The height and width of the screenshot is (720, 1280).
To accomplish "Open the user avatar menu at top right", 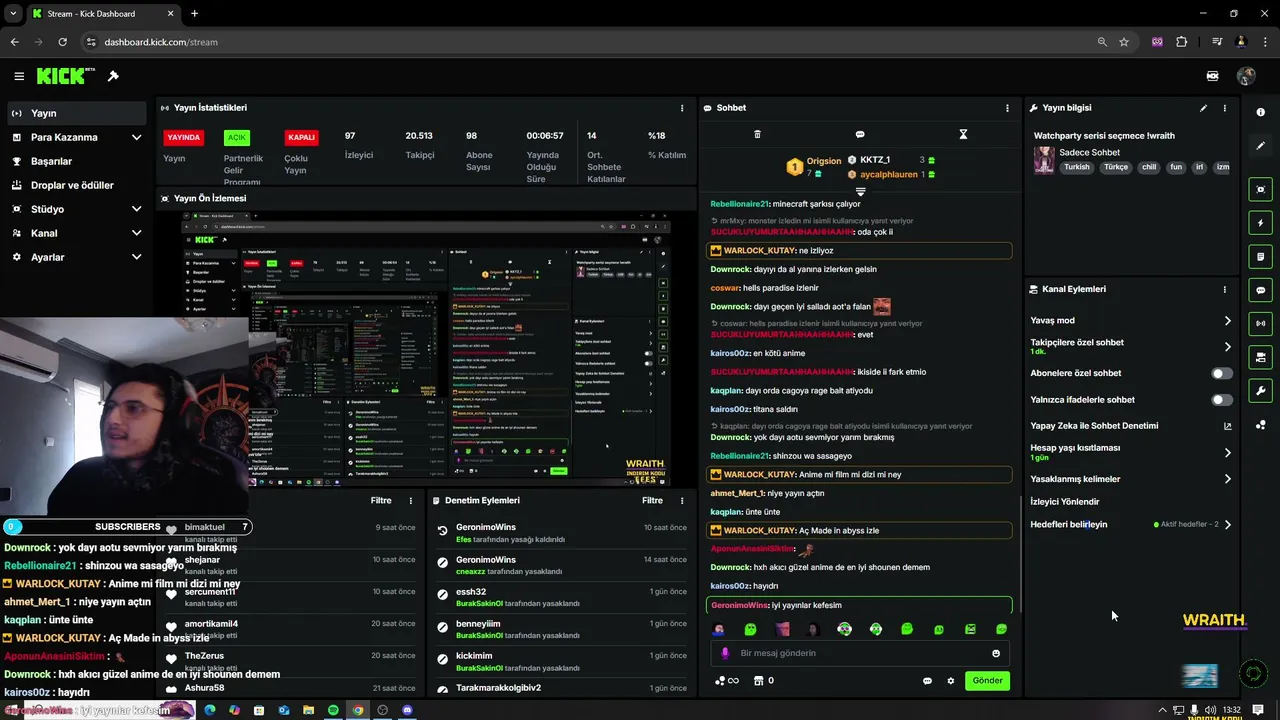I will pyautogui.click(x=1246, y=76).
